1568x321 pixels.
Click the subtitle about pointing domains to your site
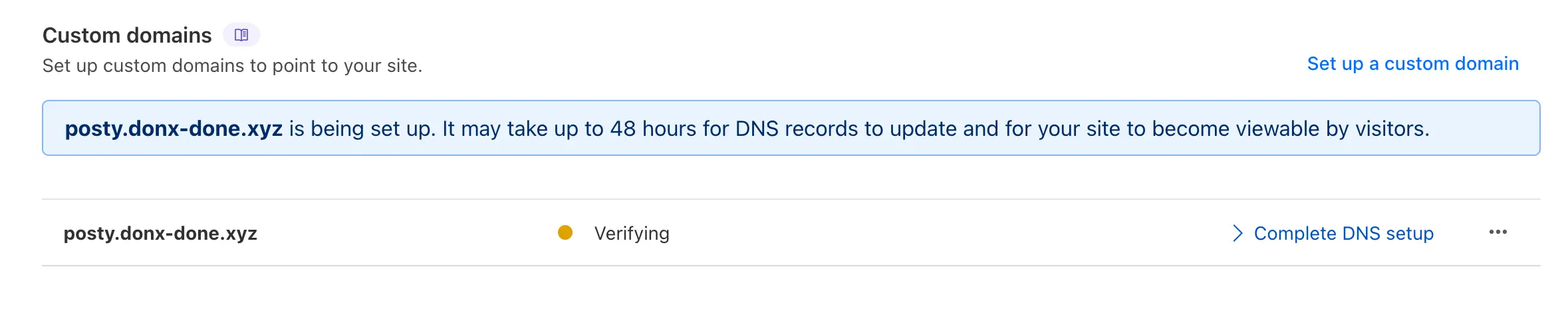coord(232,65)
